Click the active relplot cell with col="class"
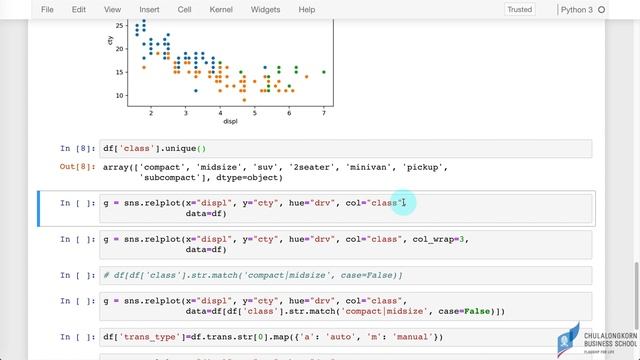The width and height of the screenshot is (640, 360). tap(346, 208)
